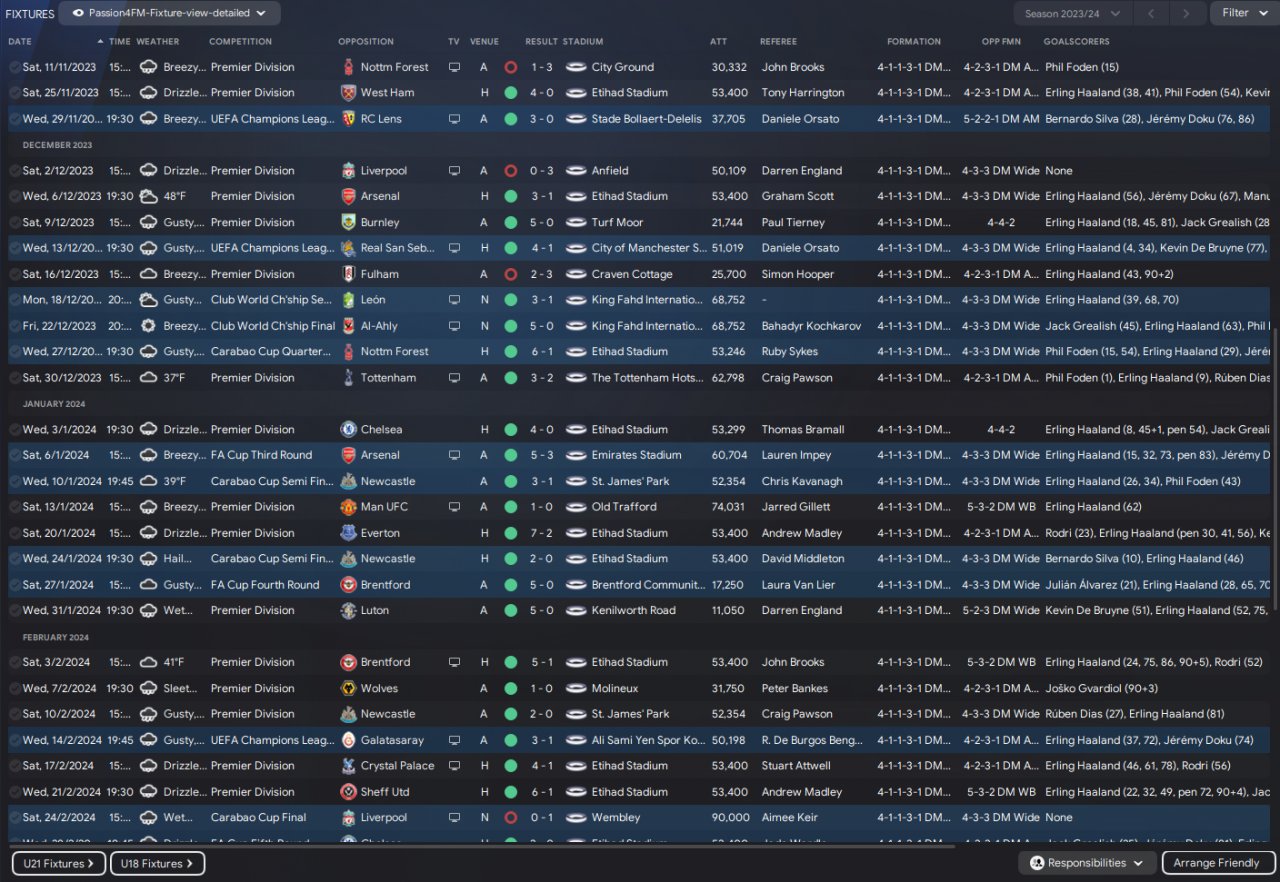Screen dimensions: 1280x882
Task: Tick the row marker for the West Ham fixture
Action: 14,93
